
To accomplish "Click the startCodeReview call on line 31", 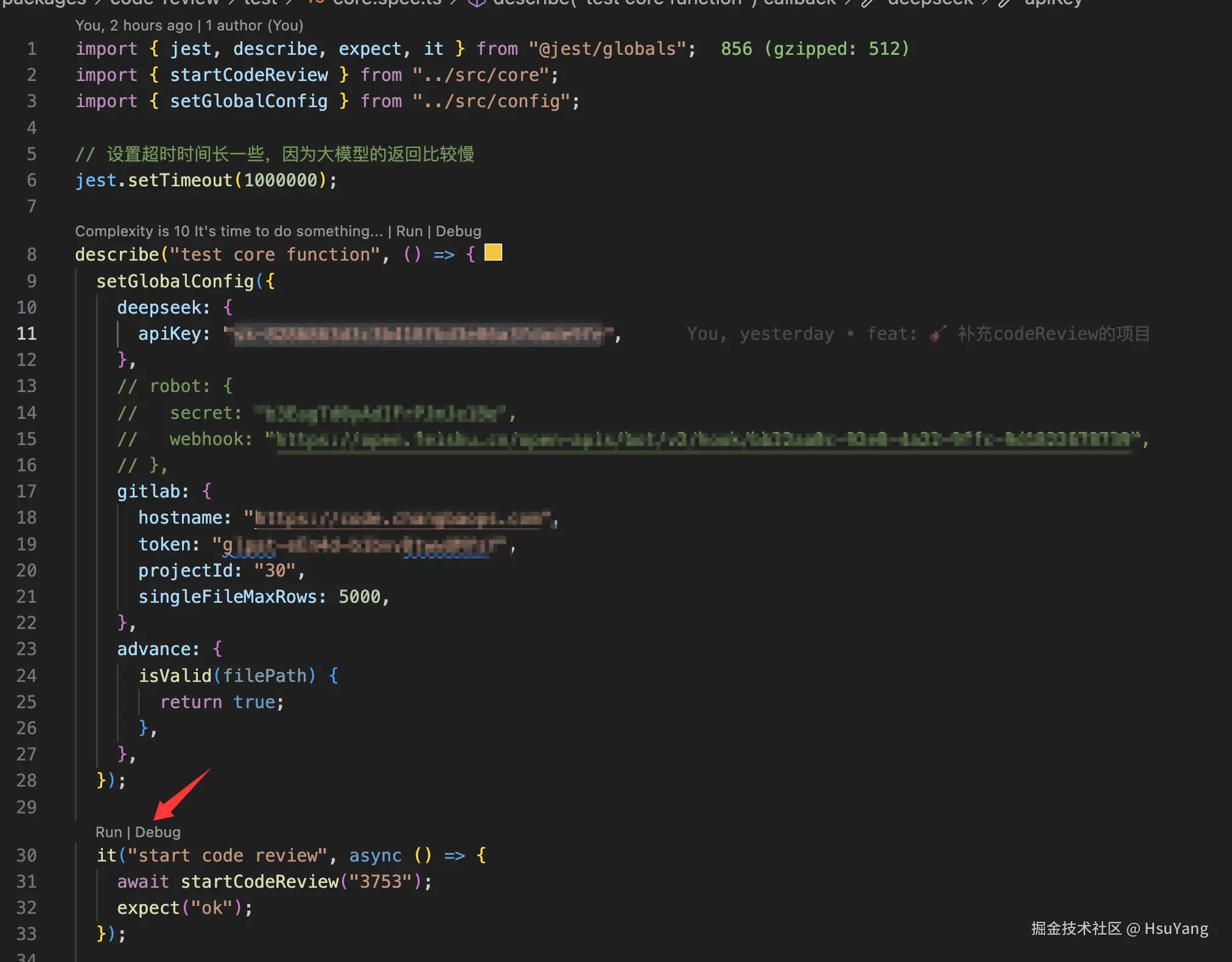I will pos(259,882).
